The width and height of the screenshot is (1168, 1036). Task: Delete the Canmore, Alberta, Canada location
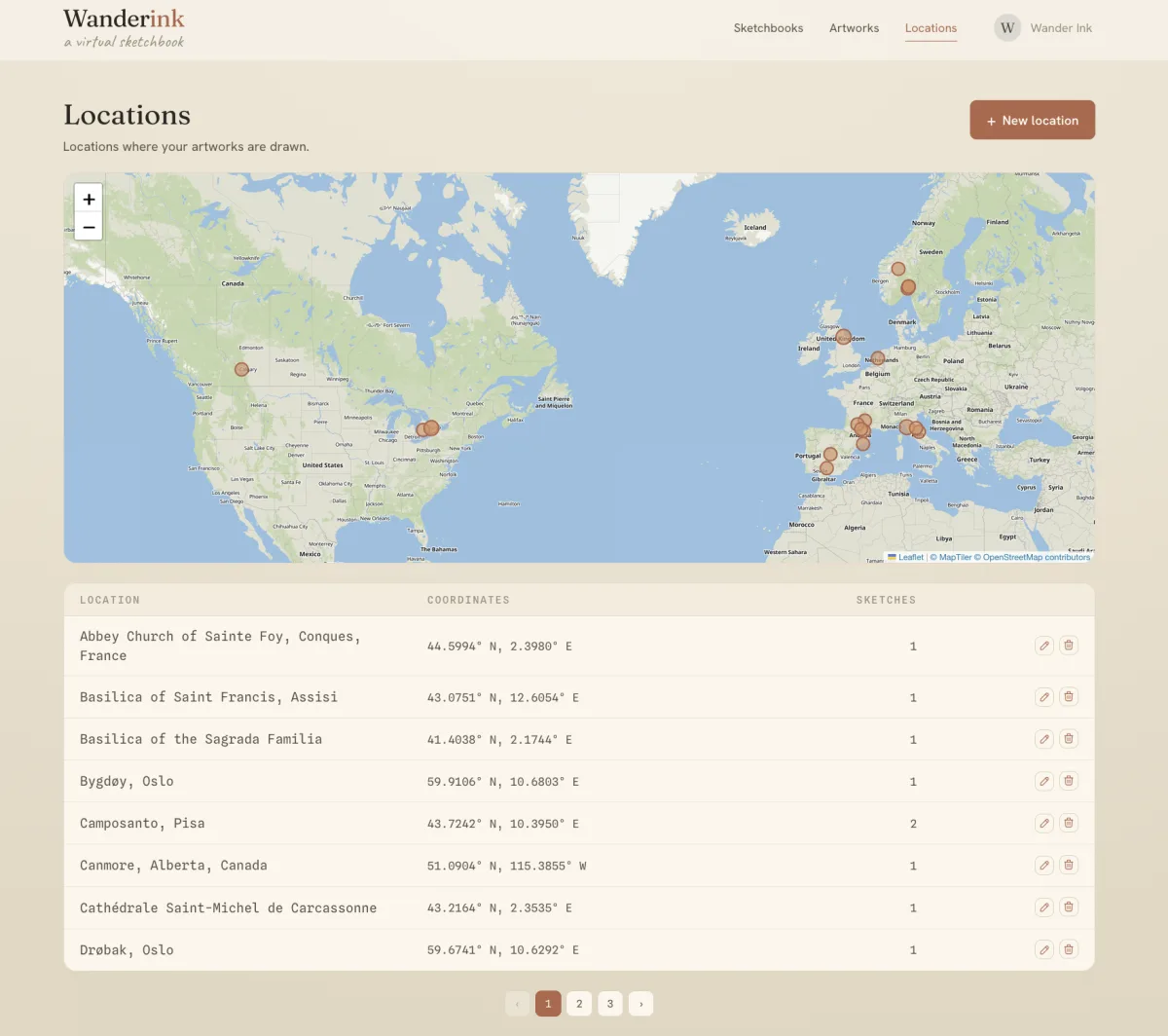point(1069,865)
